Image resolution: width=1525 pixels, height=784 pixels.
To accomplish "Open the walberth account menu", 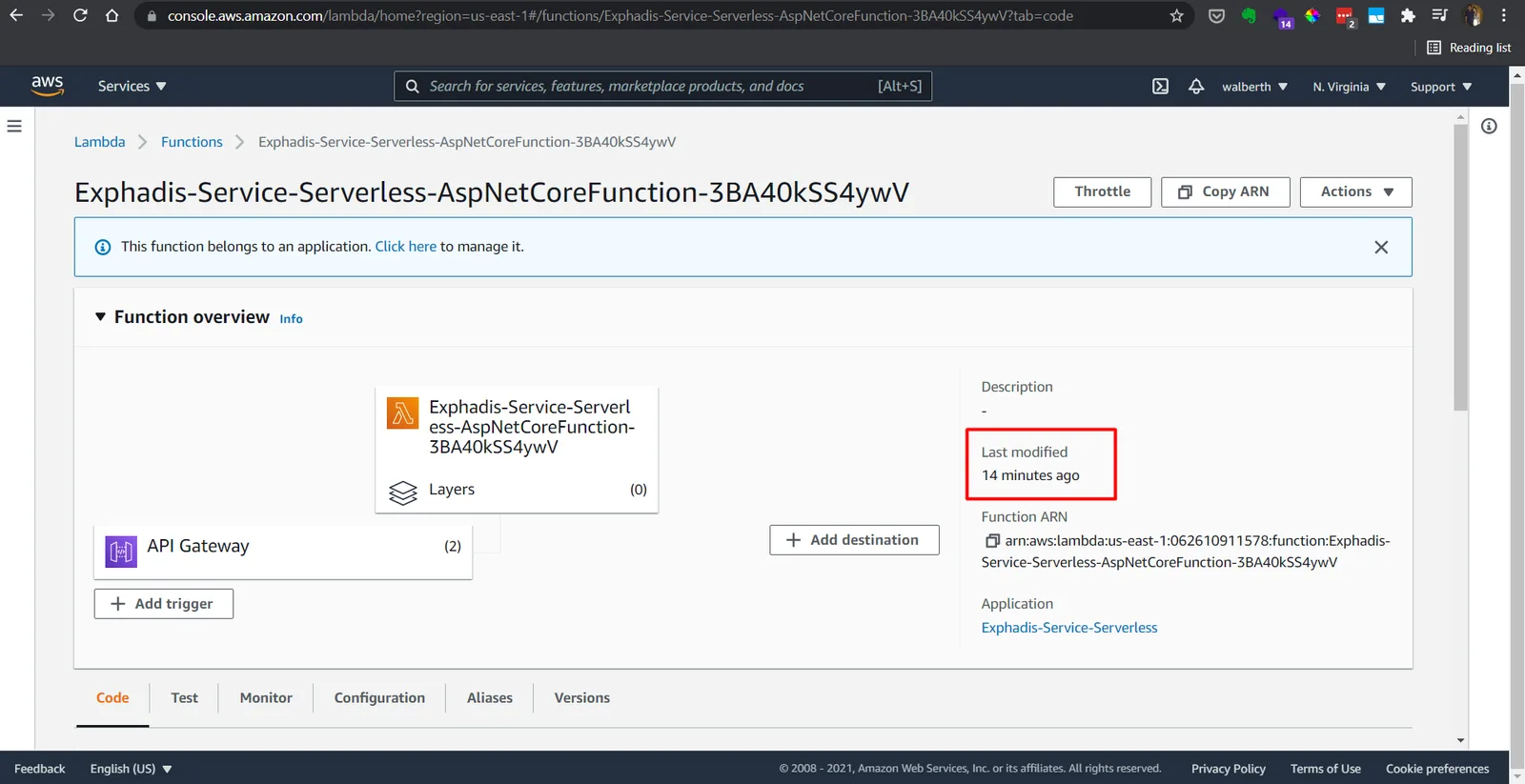I will (1254, 87).
